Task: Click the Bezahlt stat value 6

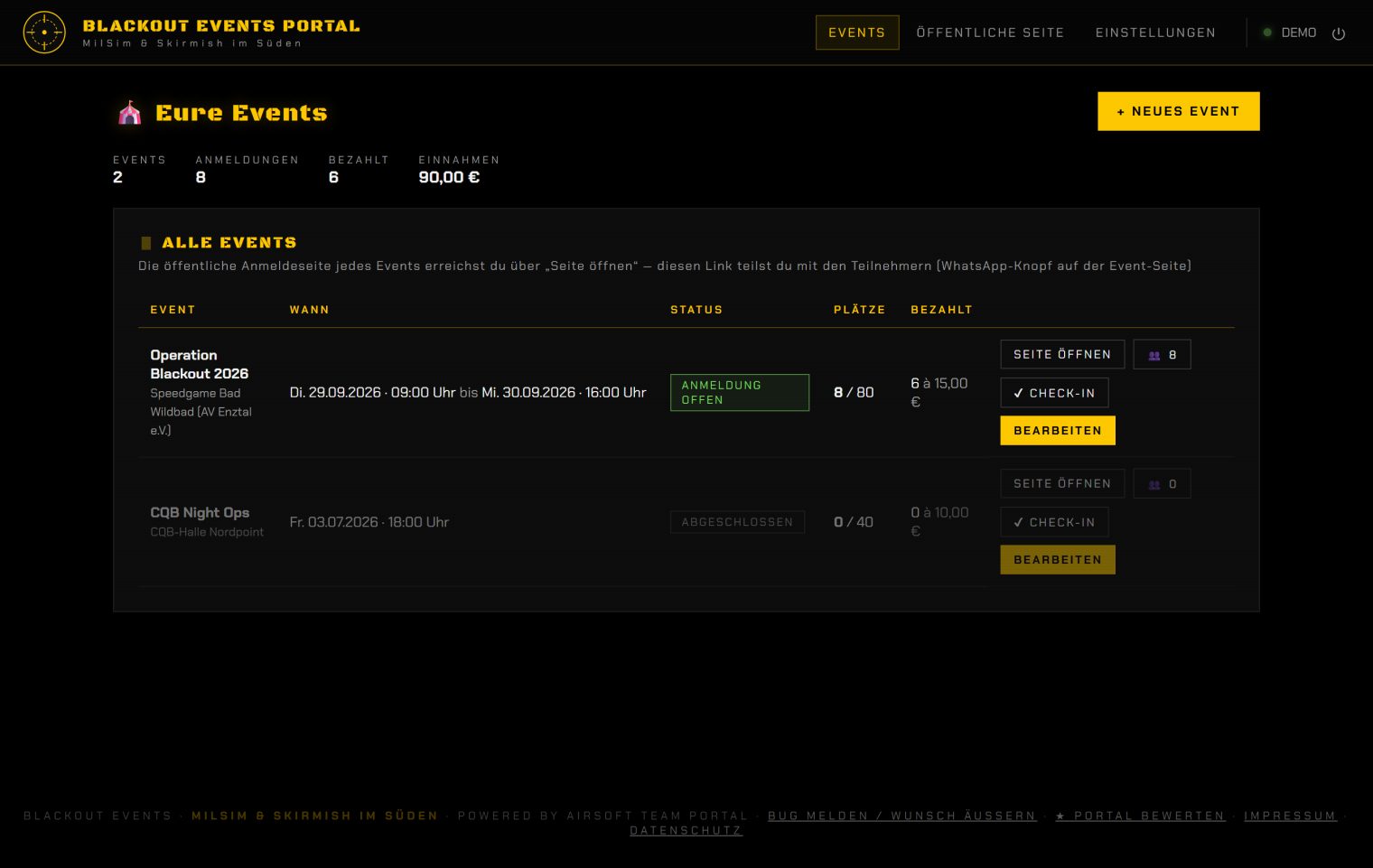Action: 333,178
